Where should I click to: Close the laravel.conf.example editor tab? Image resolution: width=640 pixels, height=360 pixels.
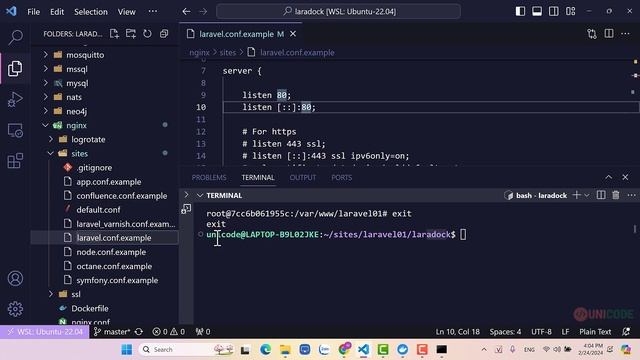(293, 34)
